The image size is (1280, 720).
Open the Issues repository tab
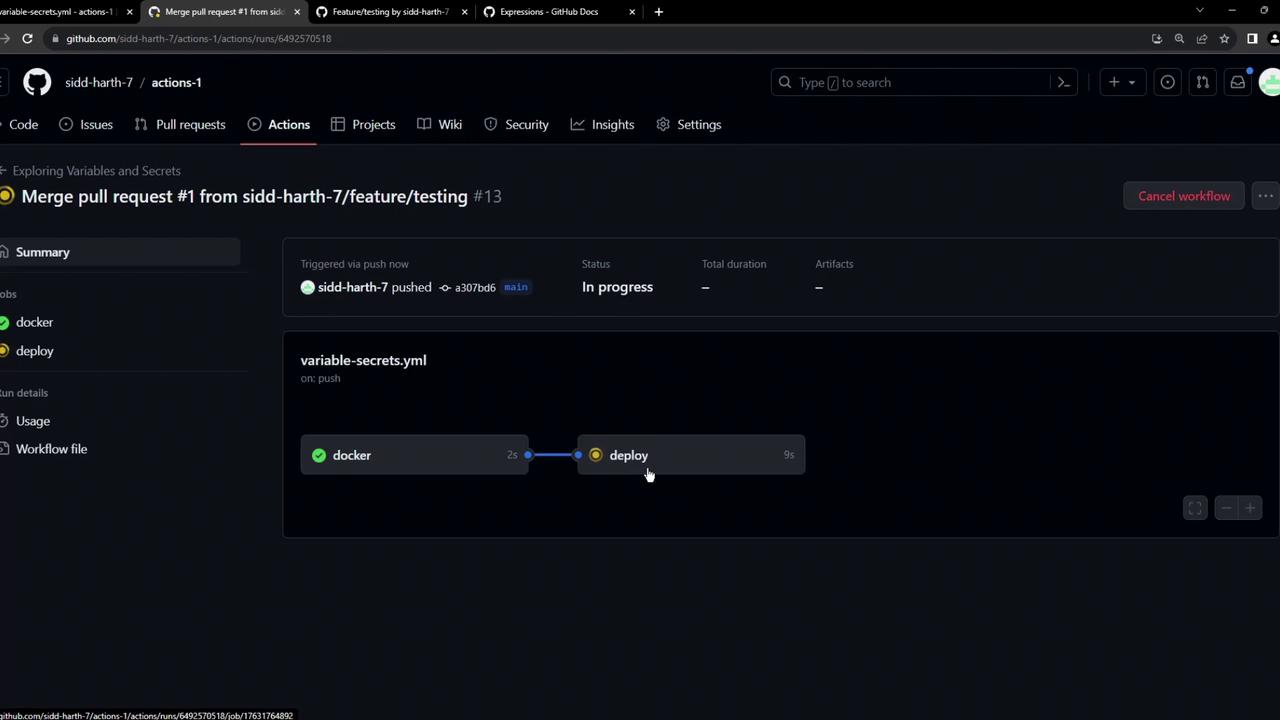(x=86, y=124)
